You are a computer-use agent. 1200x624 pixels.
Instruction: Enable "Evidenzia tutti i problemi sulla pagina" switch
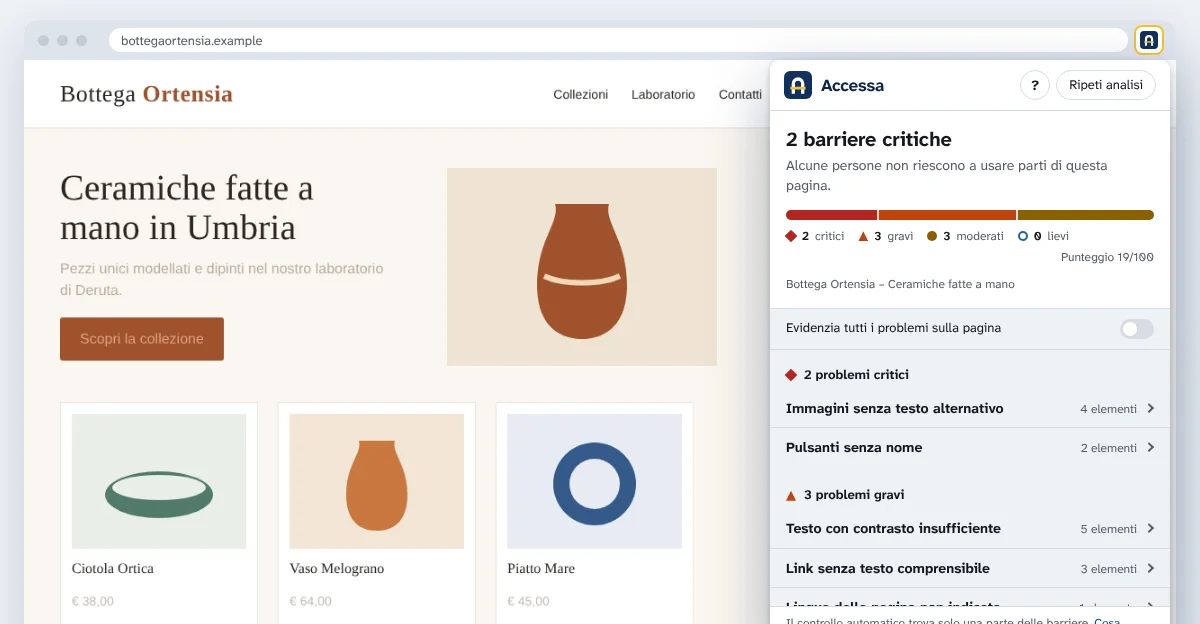1137,328
